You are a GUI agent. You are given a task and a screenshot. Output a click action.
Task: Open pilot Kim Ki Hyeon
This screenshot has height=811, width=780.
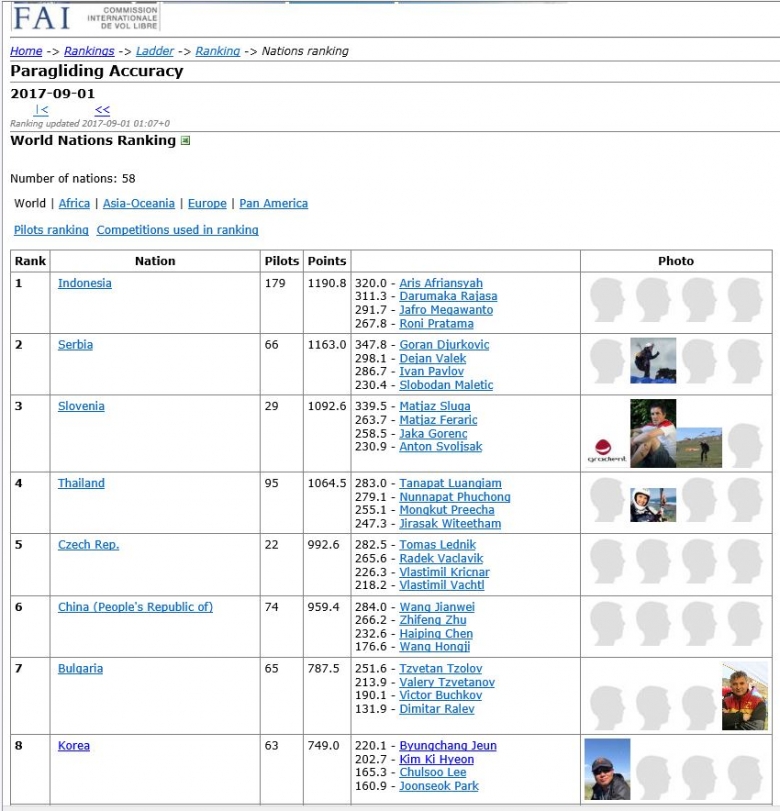[437, 759]
